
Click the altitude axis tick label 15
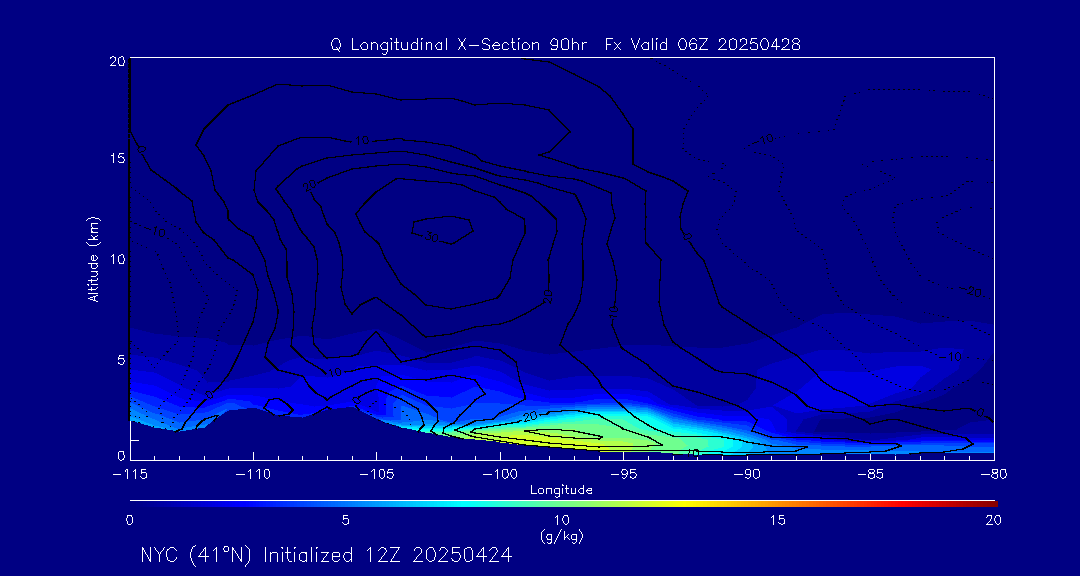116,158
